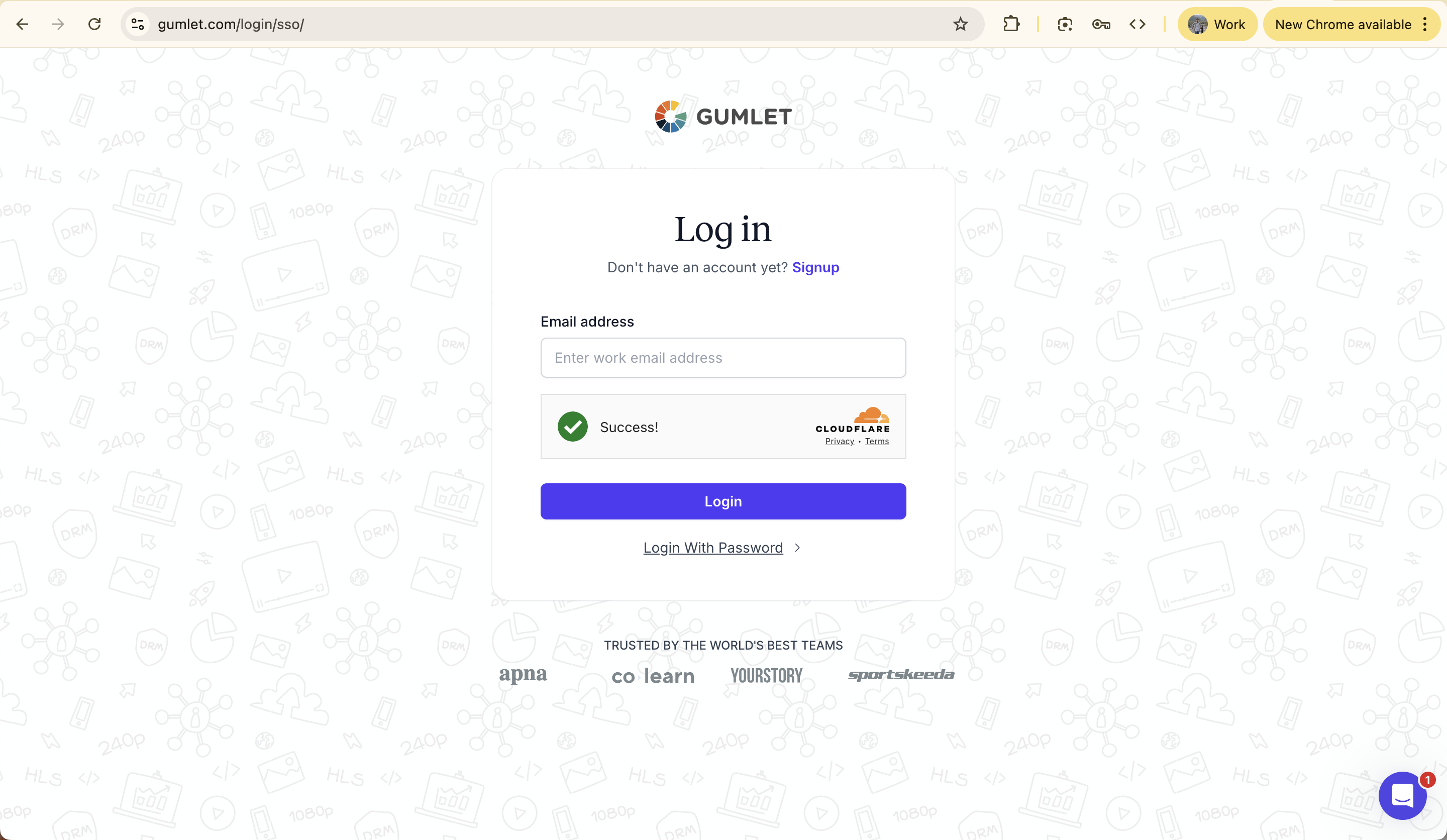Open site information icon in address bar
Screen dimensions: 1447x840
coord(138,24)
